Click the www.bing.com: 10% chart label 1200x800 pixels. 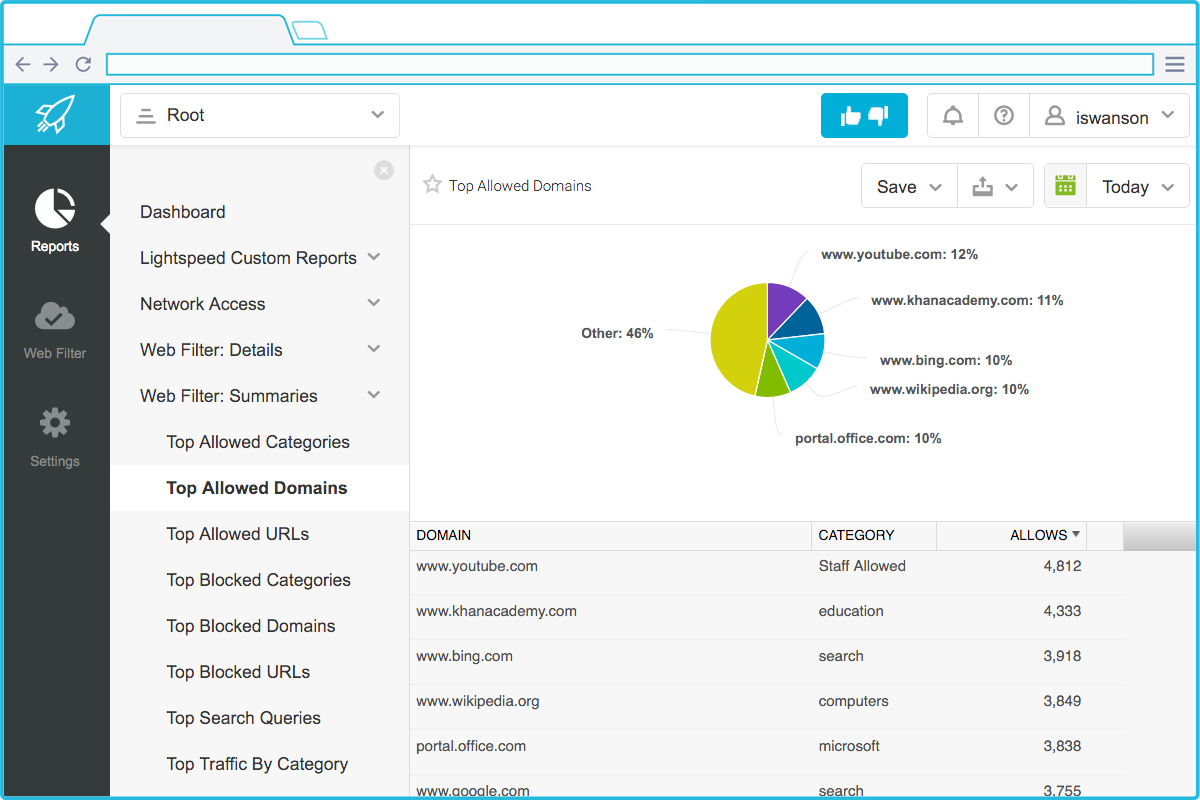[946, 361]
